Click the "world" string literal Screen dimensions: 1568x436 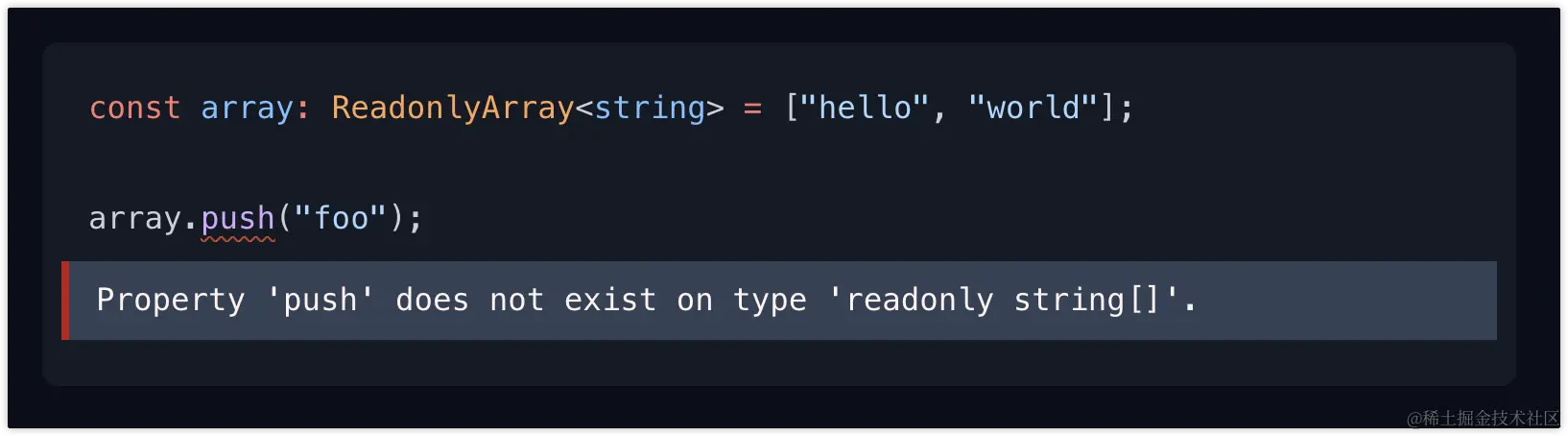(x=1033, y=107)
